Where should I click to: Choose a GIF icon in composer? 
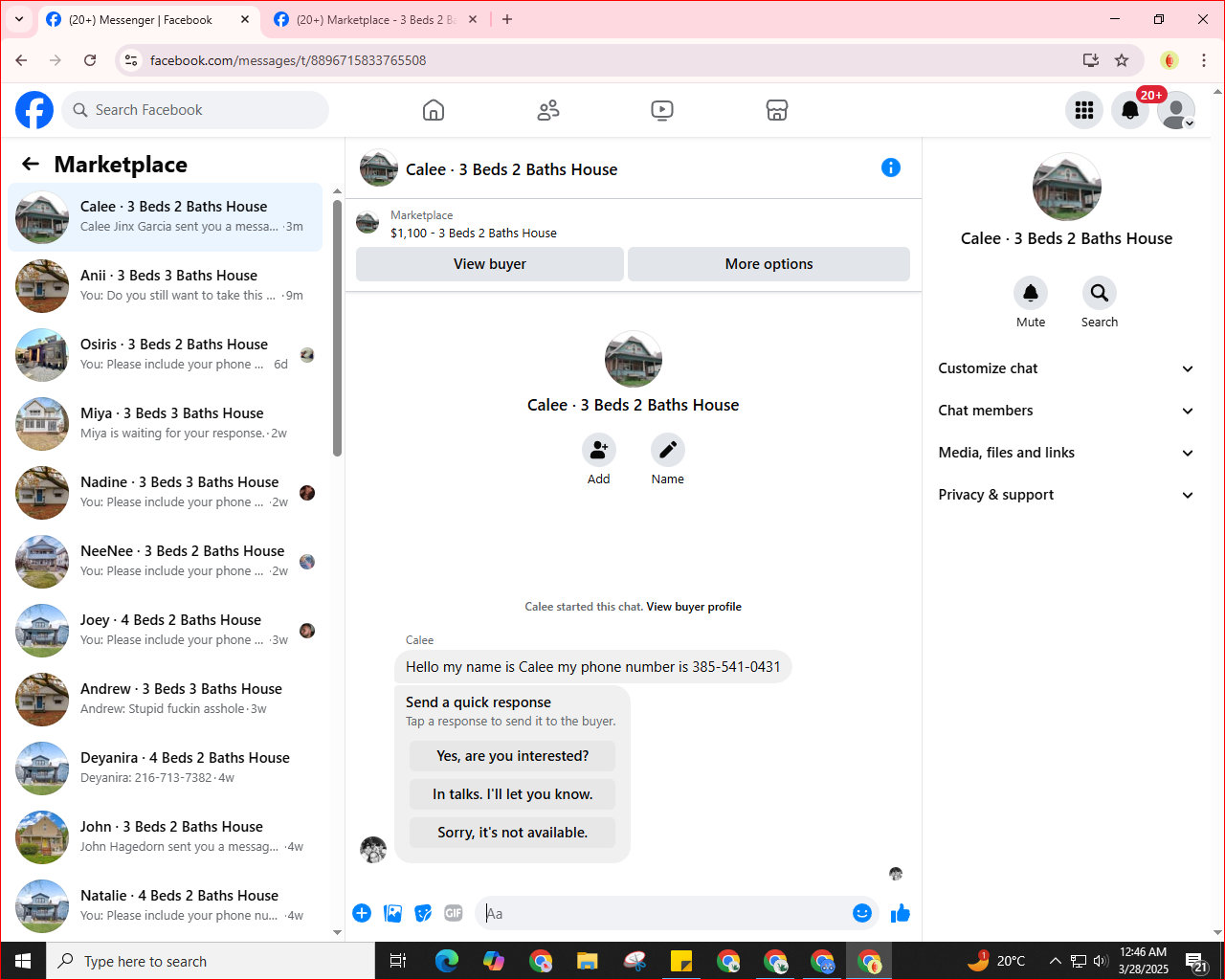pos(454,913)
